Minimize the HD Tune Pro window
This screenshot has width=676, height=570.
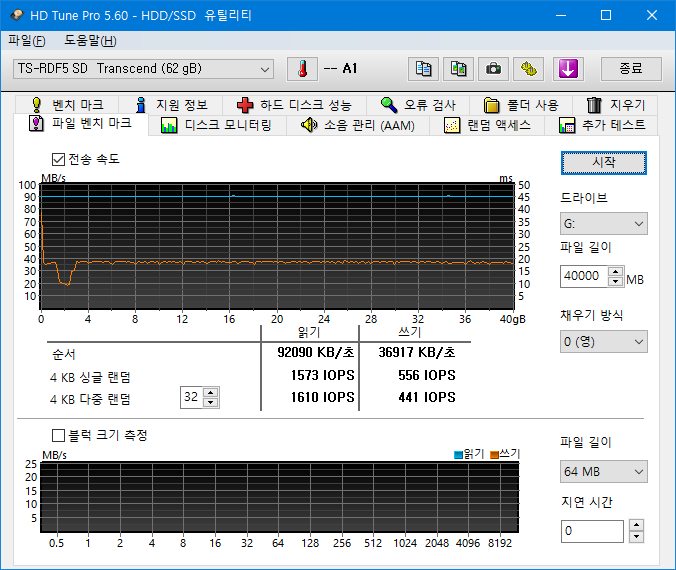pos(561,16)
